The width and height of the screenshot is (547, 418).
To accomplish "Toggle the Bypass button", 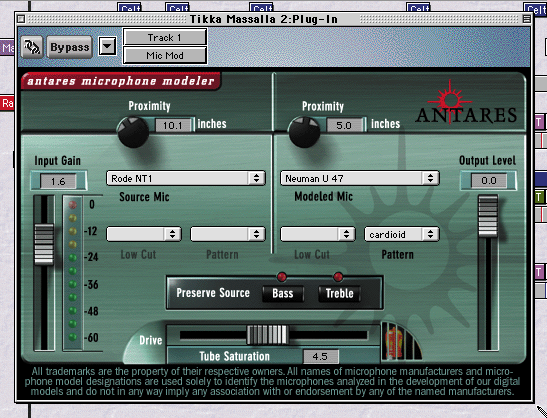I will coord(69,47).
